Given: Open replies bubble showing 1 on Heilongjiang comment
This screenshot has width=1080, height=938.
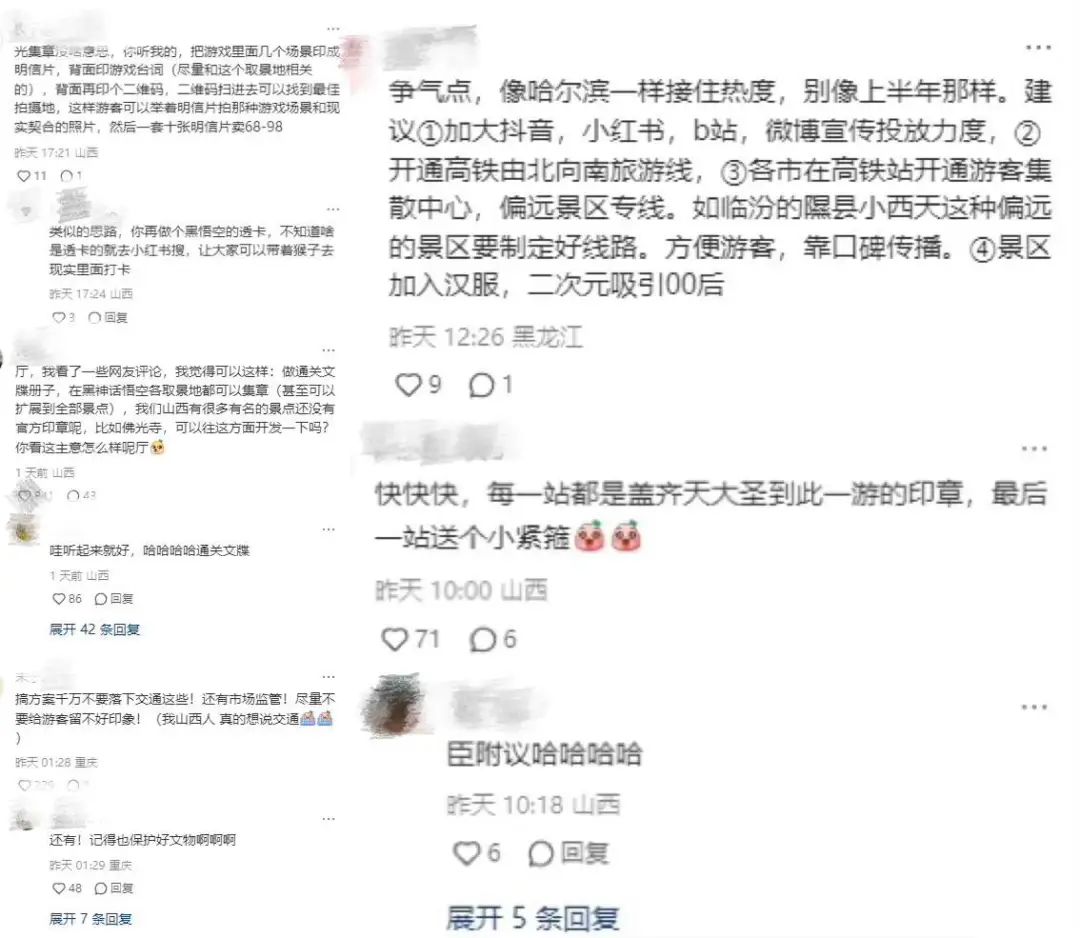Looking at the screenshot, I should tap(481, 385).
